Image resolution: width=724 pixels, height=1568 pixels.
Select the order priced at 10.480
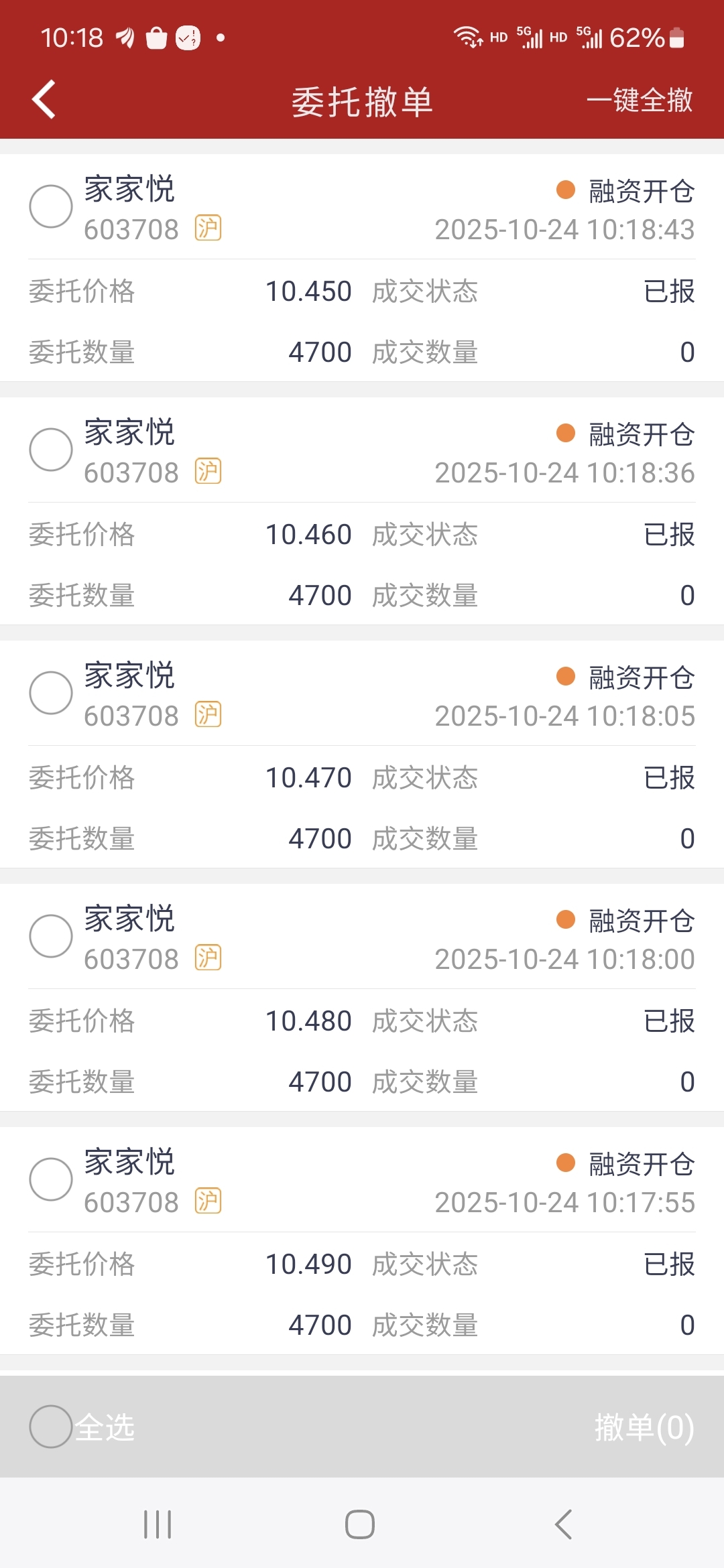point(51,936)
